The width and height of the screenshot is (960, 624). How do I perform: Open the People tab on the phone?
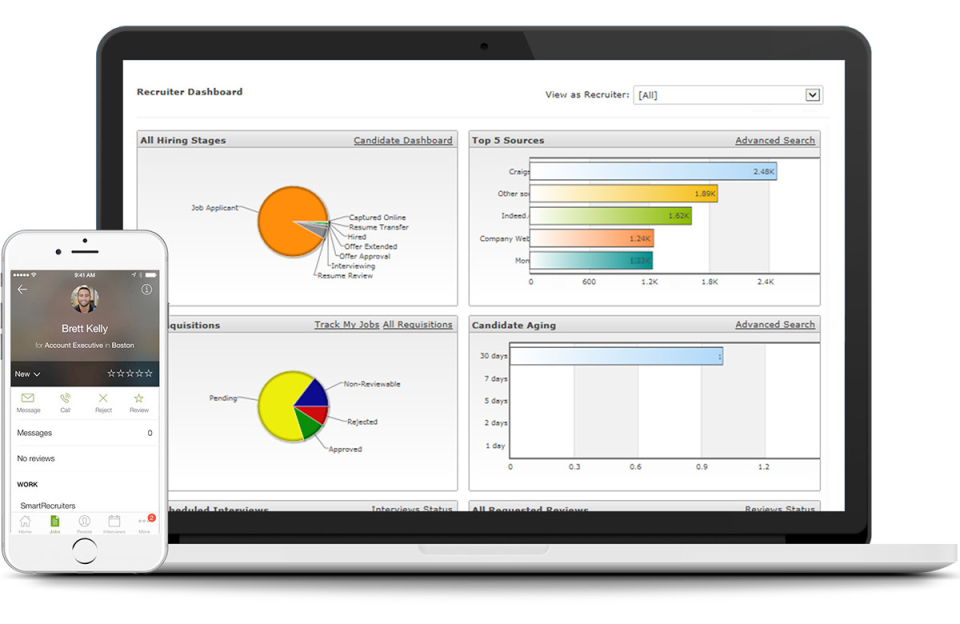84,522
